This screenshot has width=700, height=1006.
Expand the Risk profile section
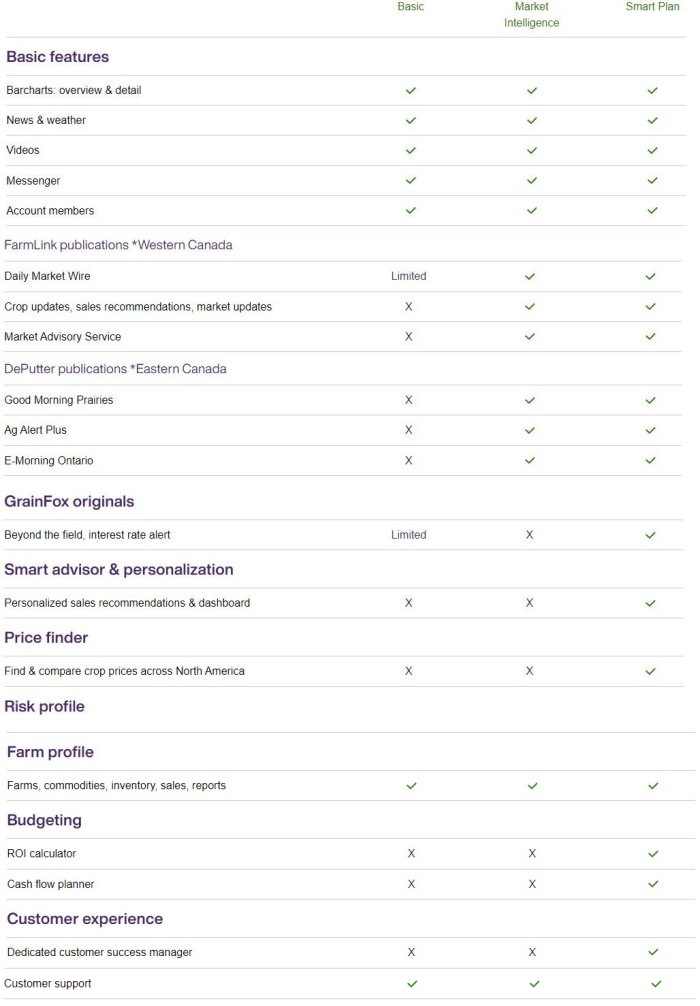point(44,707)
